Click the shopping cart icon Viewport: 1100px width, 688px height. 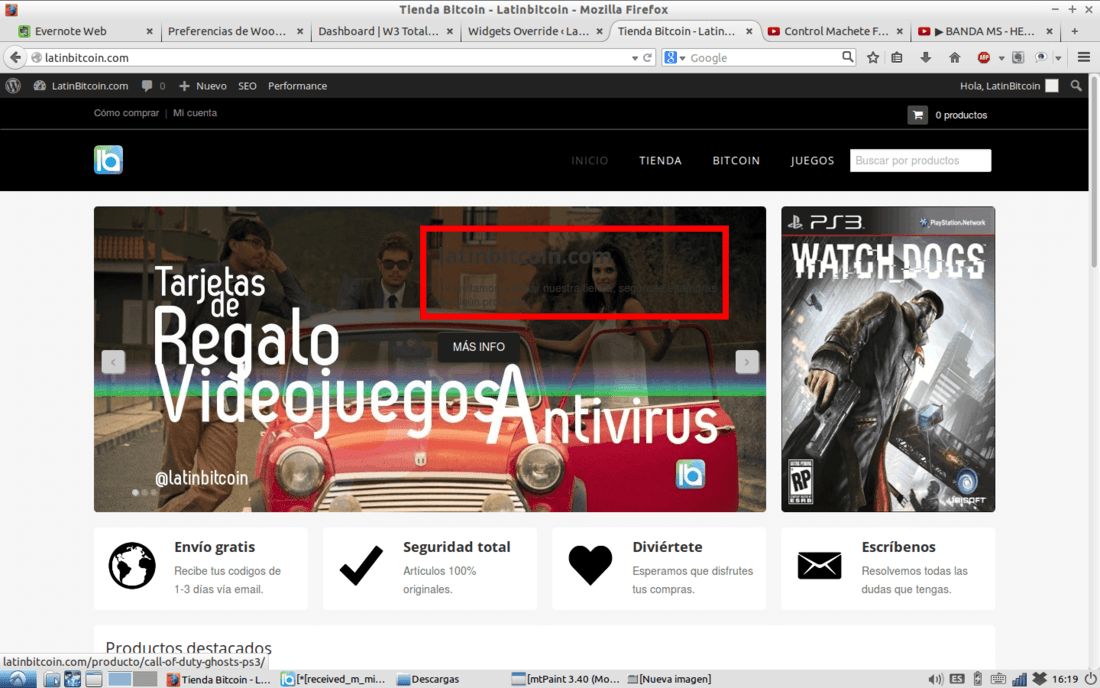918,115
